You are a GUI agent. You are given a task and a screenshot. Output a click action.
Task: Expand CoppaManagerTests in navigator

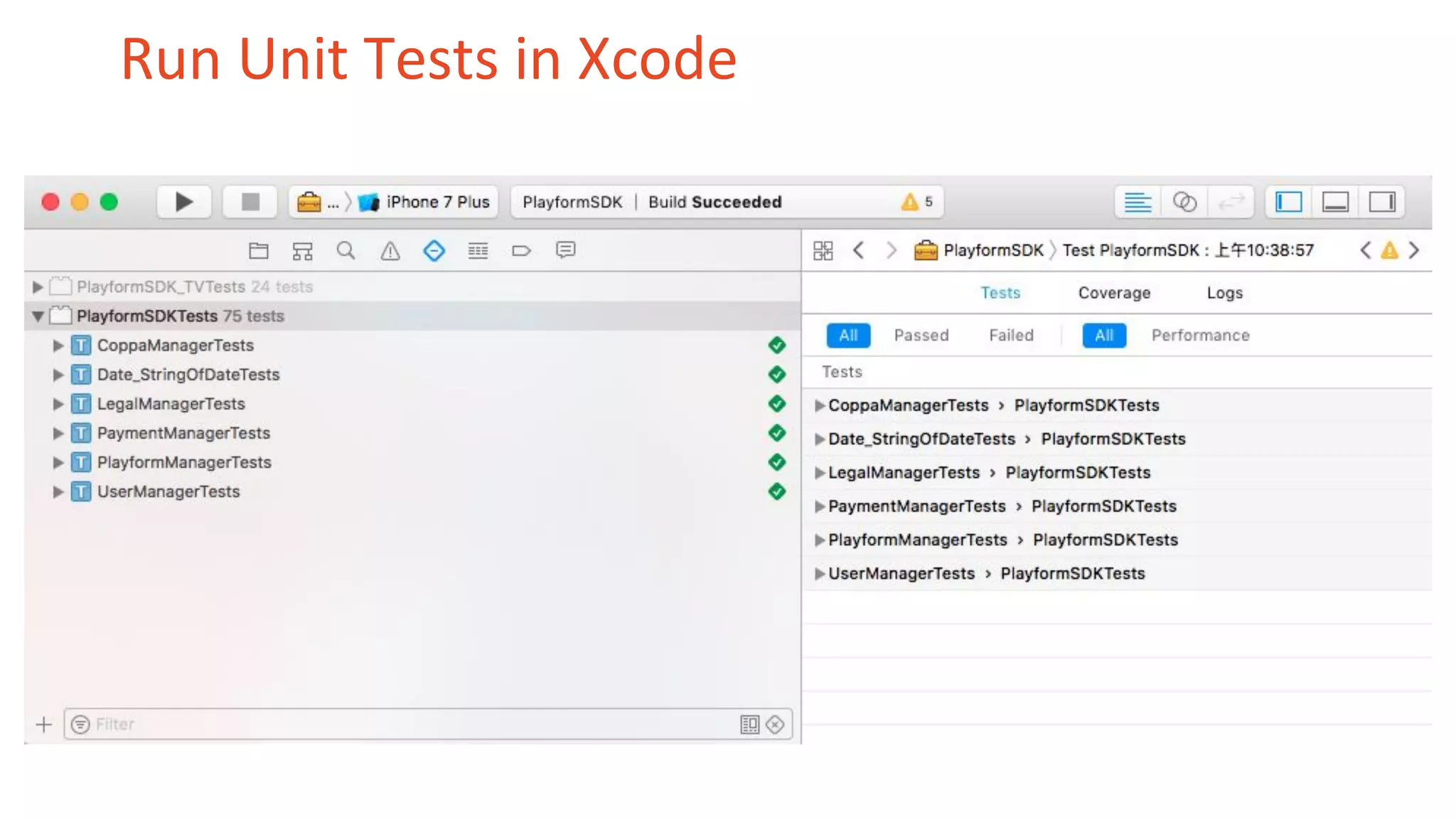pos(58,346)
